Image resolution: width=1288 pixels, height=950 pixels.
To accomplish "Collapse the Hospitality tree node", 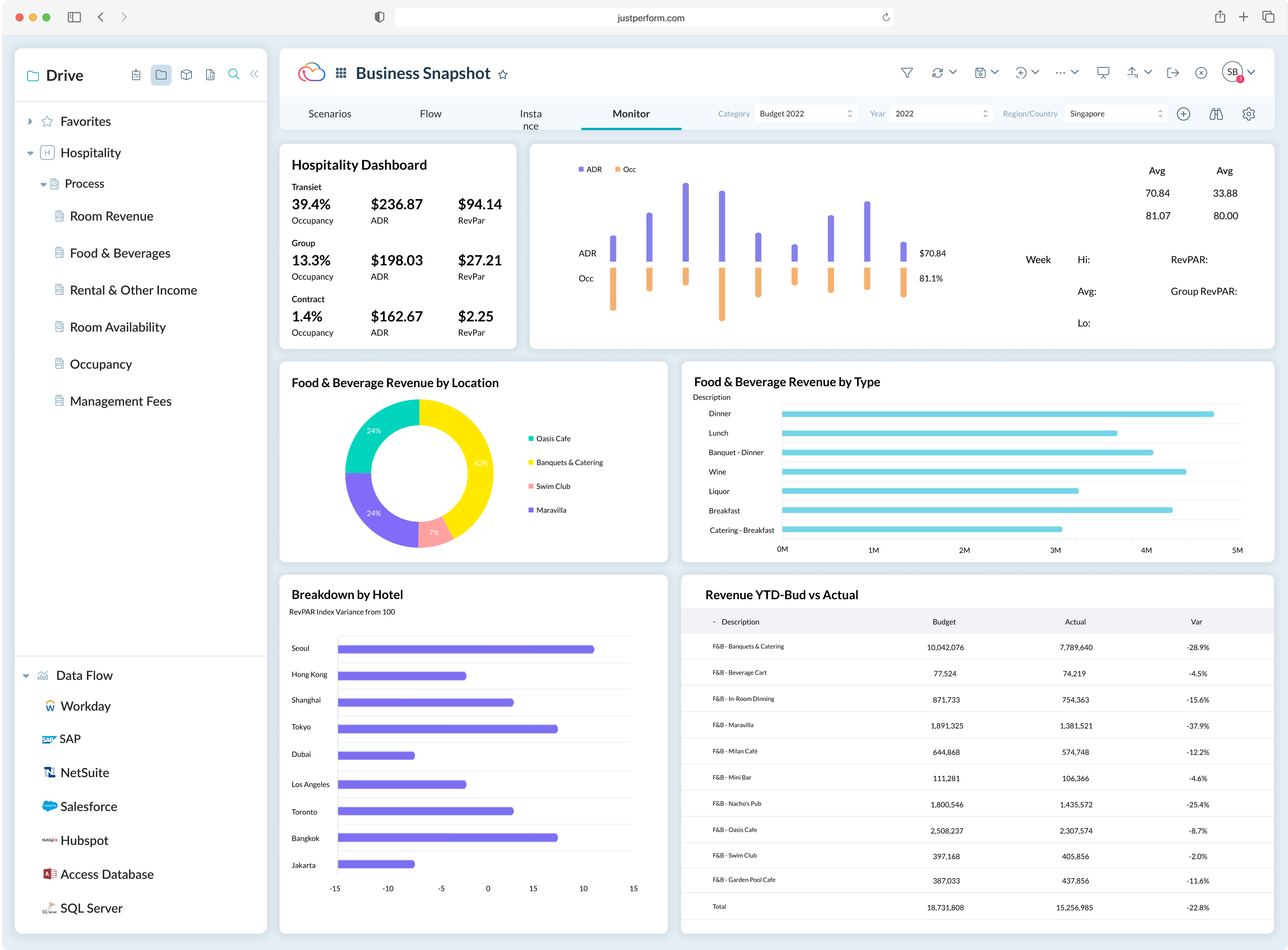I will [x=31, y=154].
